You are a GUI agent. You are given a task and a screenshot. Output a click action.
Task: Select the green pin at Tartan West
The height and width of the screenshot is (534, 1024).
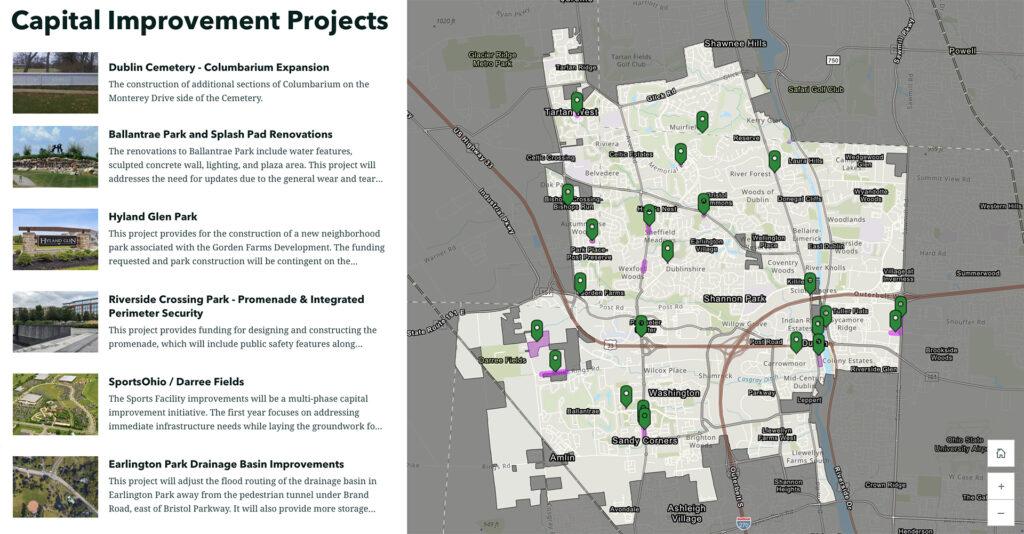(577, 101)
